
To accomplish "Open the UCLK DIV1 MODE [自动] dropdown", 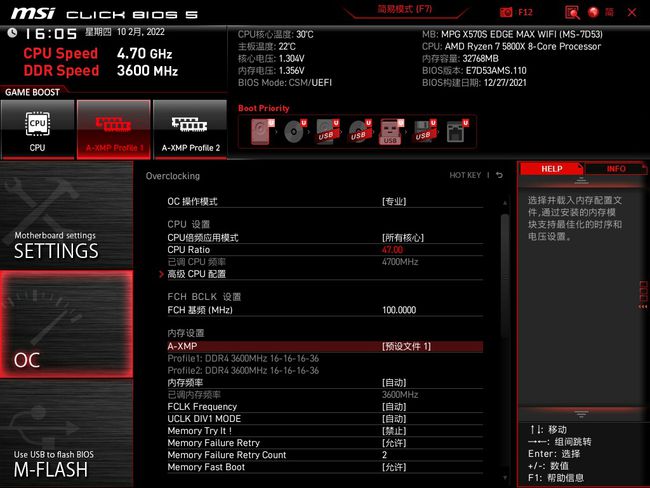I will coord(394,419).
